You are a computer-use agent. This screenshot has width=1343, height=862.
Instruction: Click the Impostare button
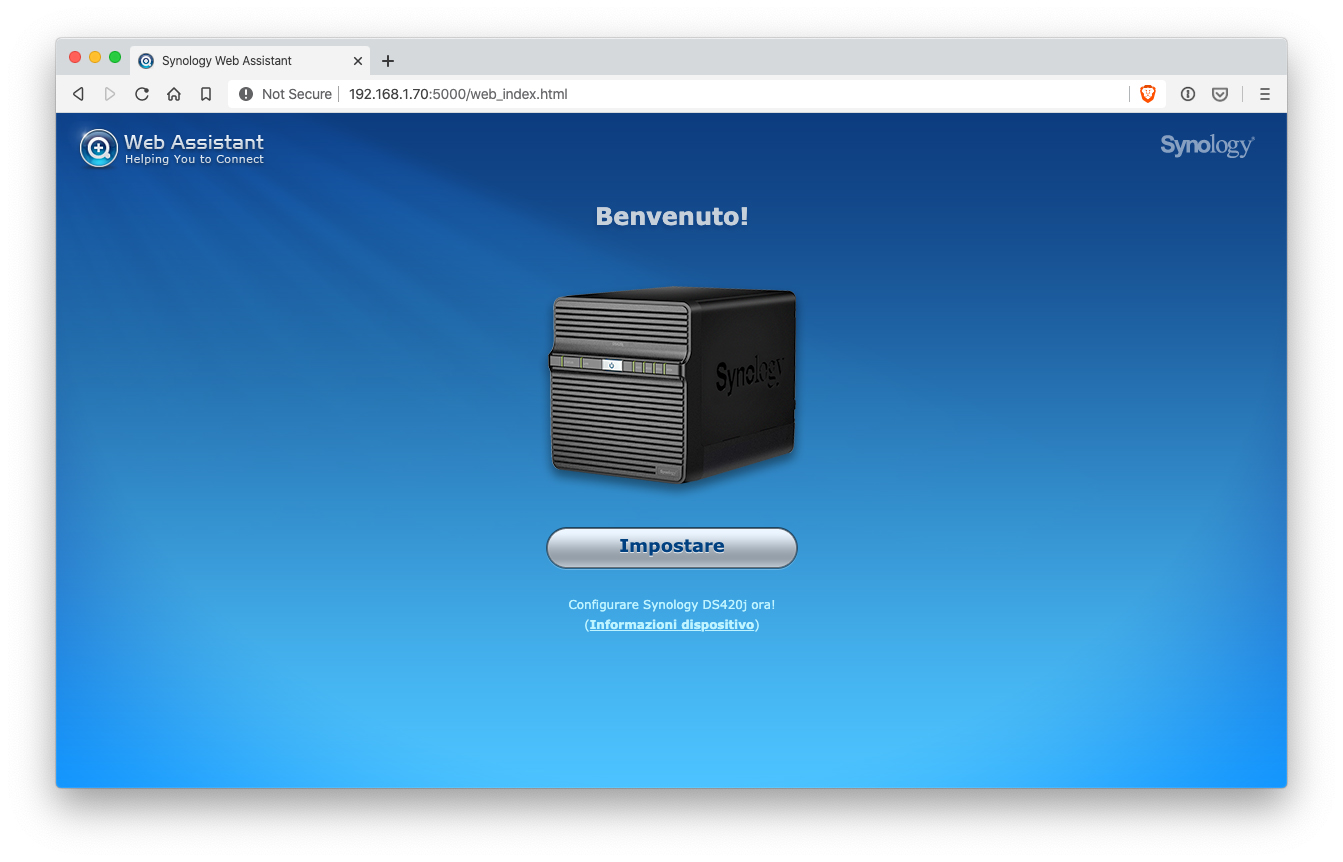672,547
